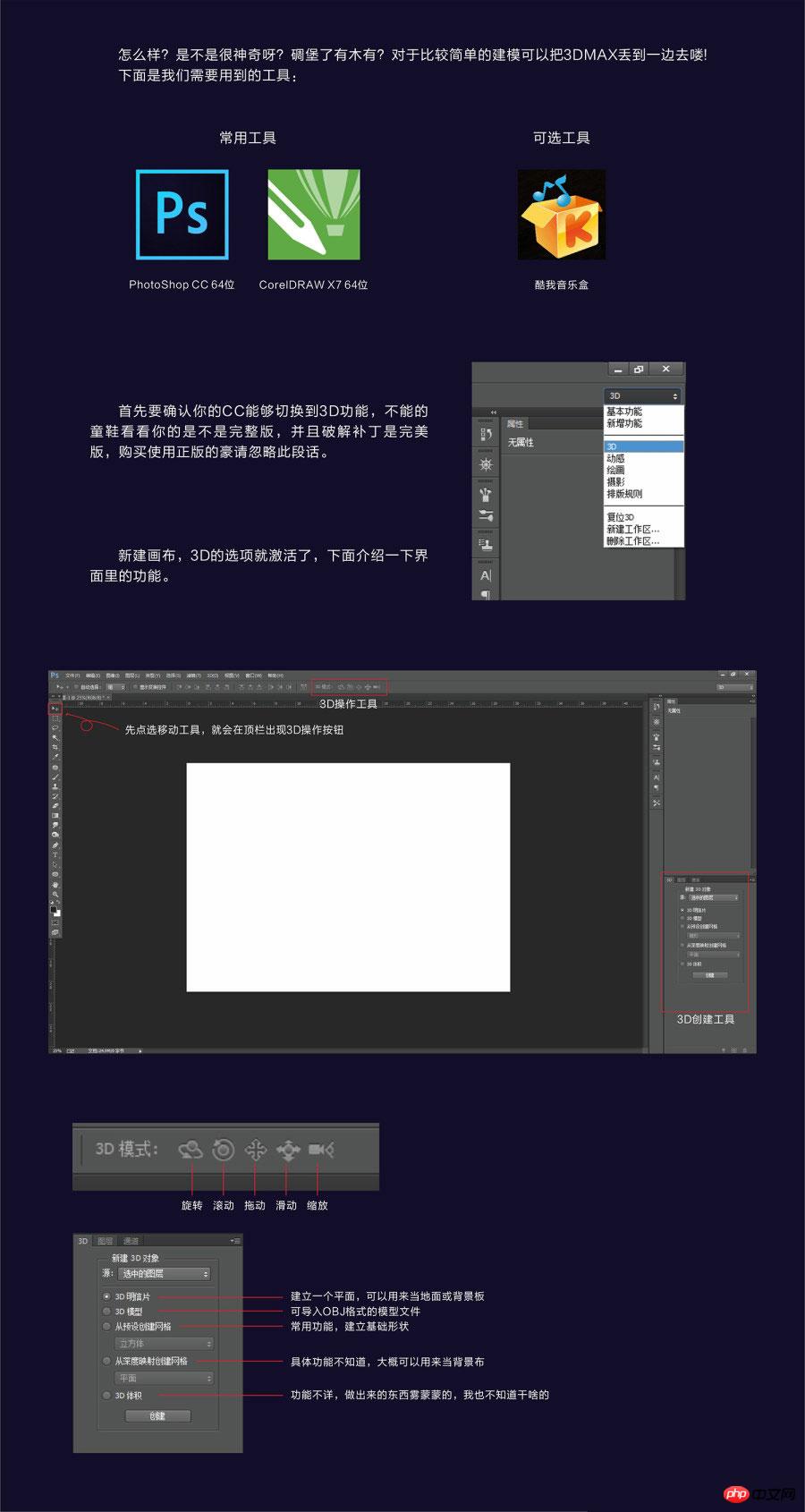Screen dimensions: 805x1512
Task: Select the Zoom magnifier tool in the toolbox
Action: pos(55,894)
